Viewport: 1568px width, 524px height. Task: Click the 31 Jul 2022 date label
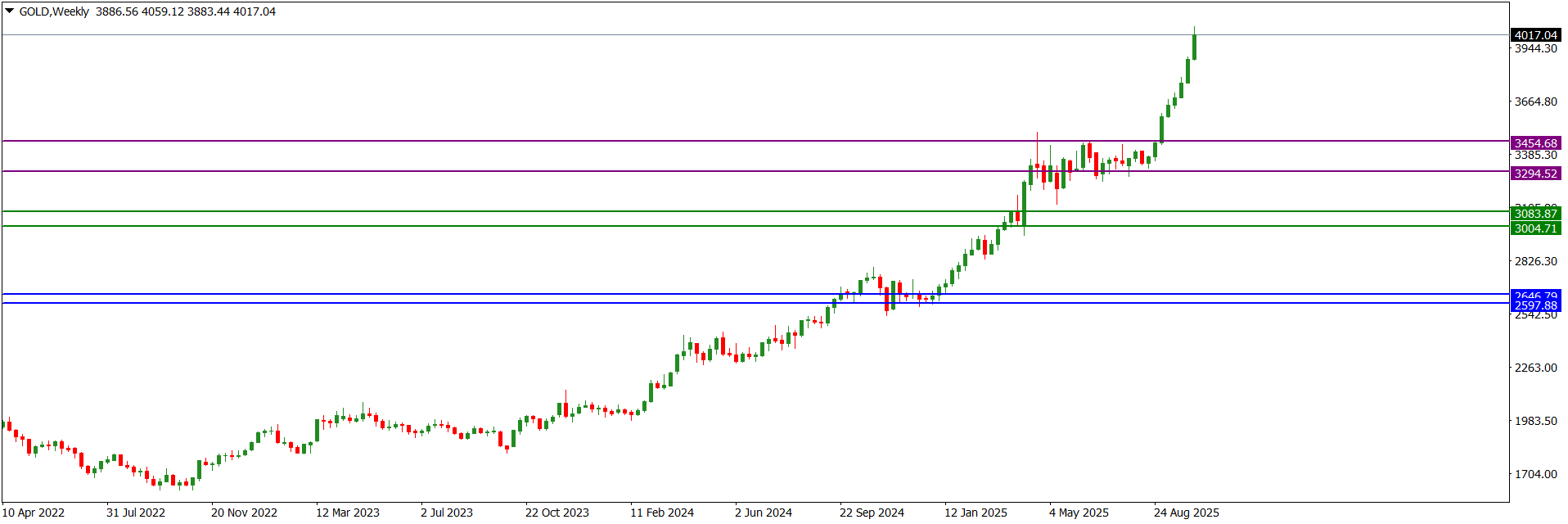tap(136, 513)
